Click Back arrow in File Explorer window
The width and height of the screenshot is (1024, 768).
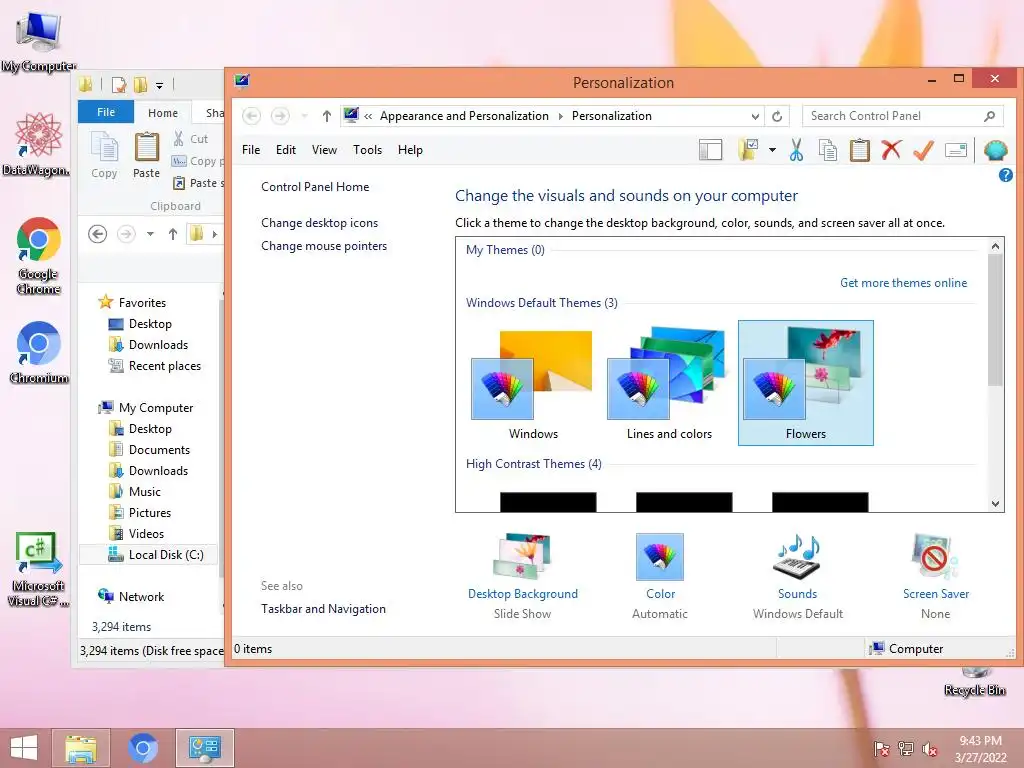[x=97, y=234]
